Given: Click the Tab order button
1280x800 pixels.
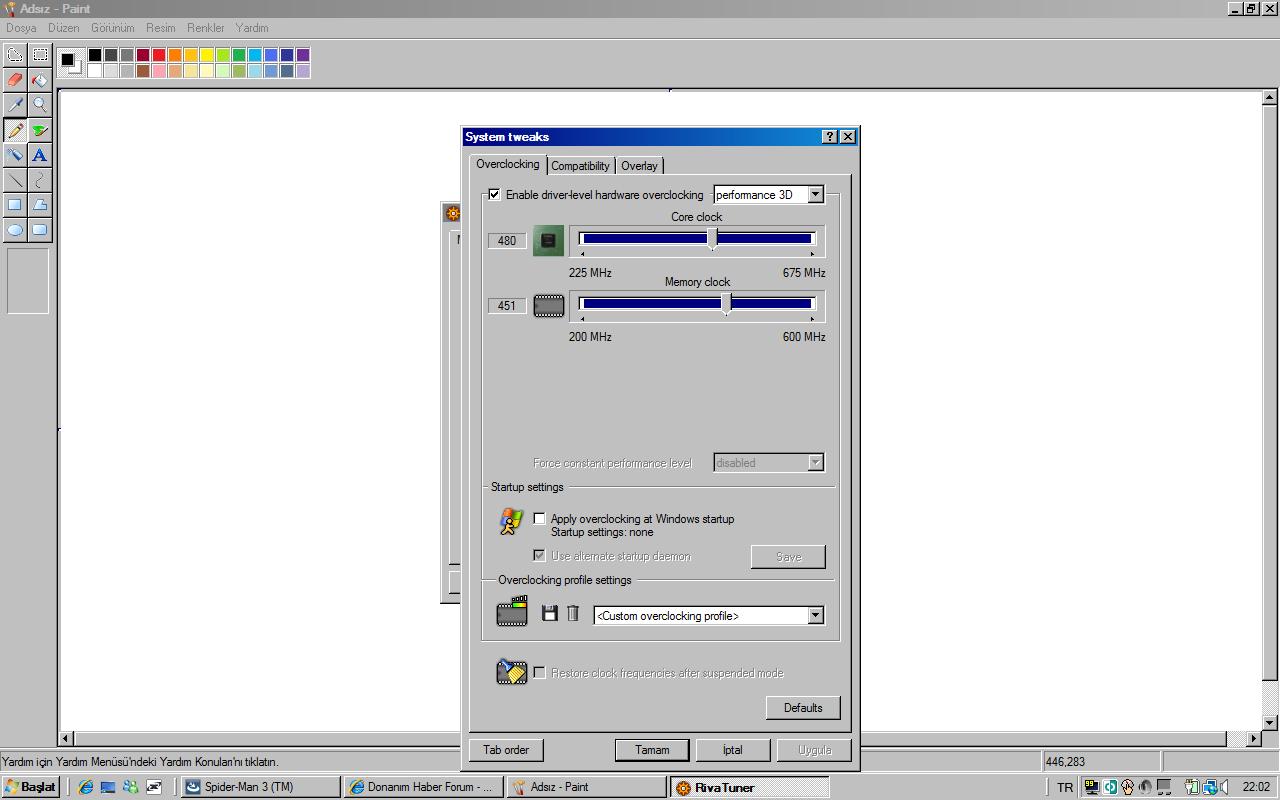Looking at the screenshot, I should [506, 750].
